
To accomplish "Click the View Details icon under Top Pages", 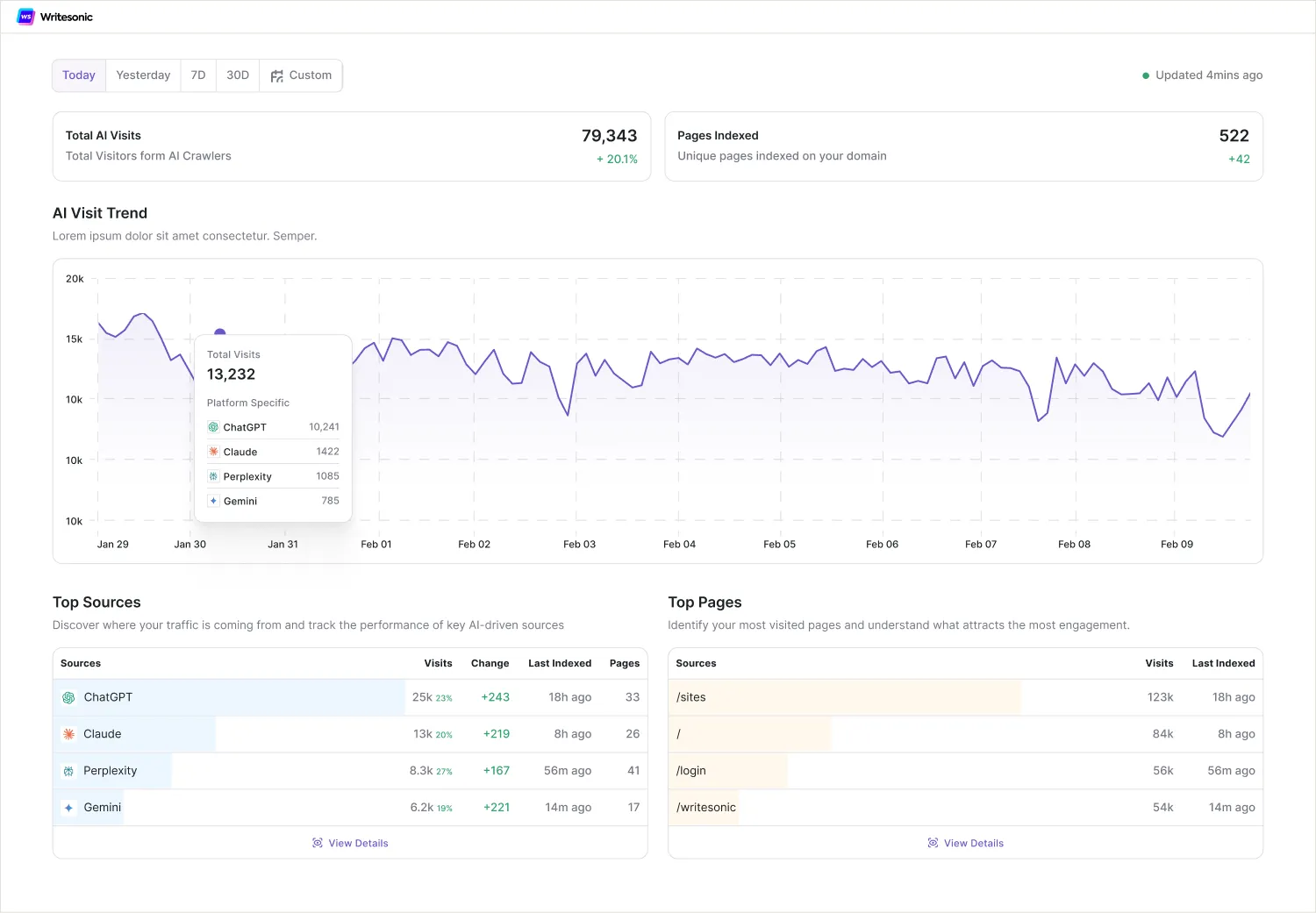I will pyautogui.click(x=933, y=843).
